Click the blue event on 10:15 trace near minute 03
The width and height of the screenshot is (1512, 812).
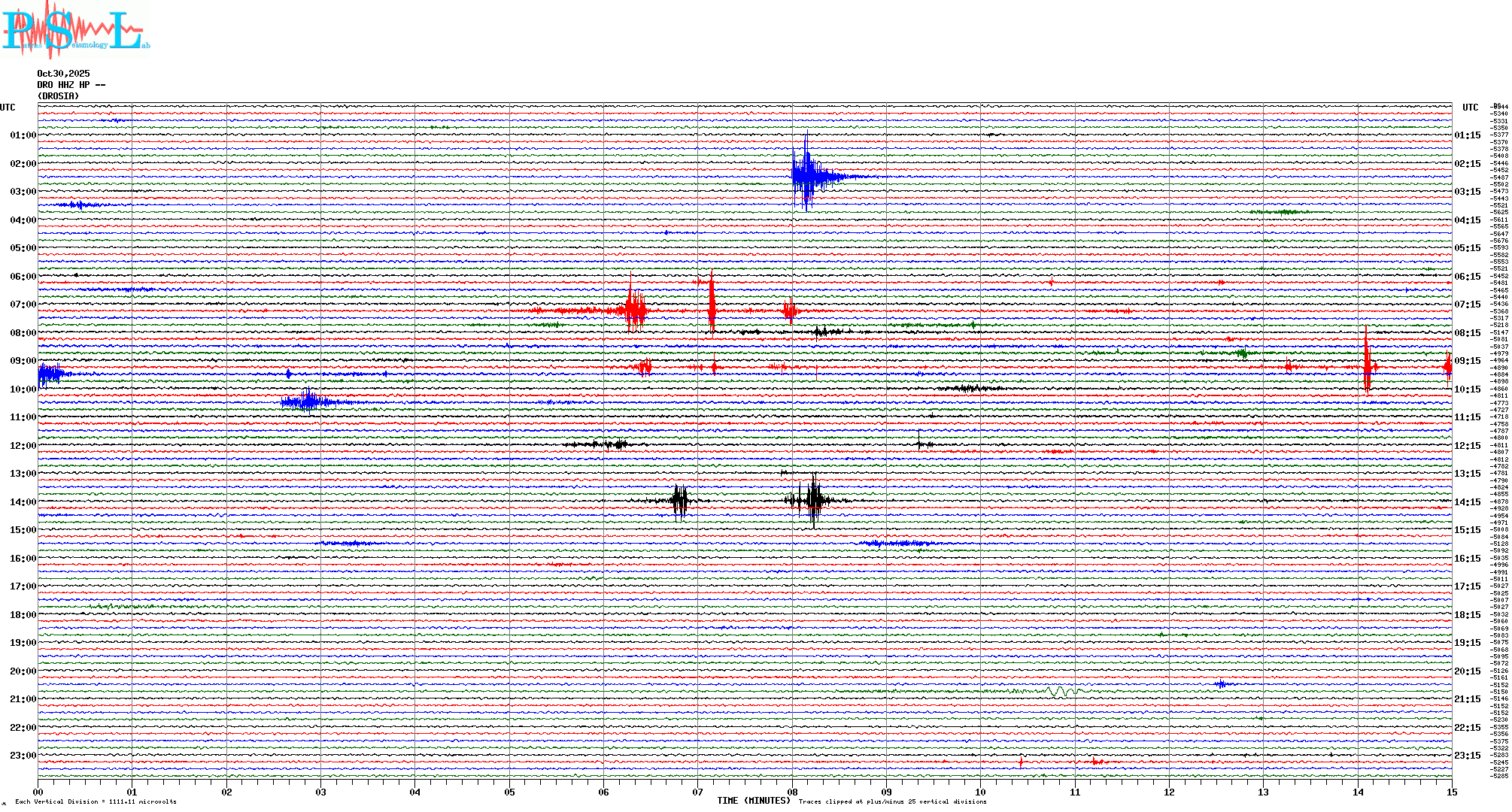coord(307,401)
